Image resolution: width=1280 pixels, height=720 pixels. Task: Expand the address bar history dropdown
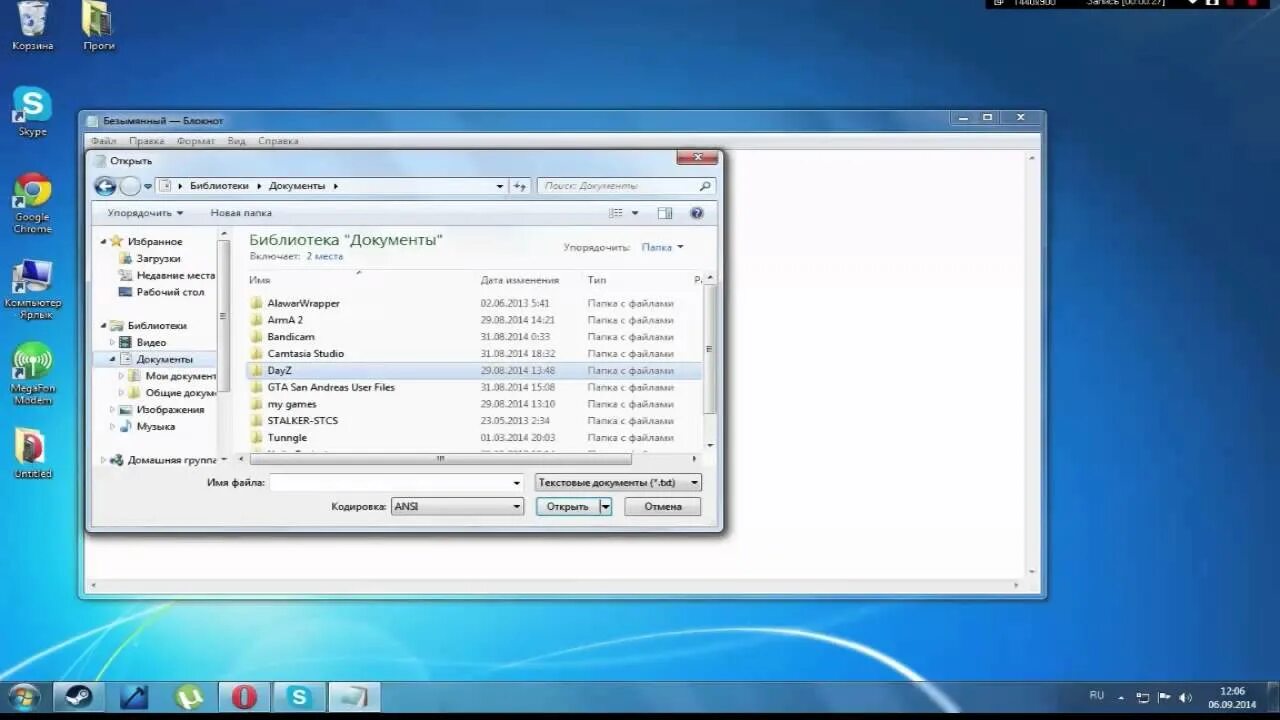click(x=500, y=186)
